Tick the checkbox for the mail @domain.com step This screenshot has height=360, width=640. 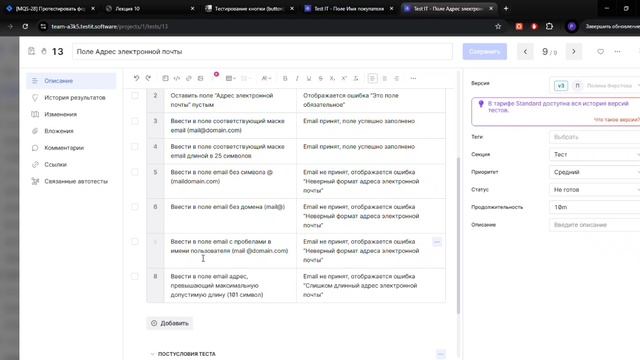(x=135, y=242)
